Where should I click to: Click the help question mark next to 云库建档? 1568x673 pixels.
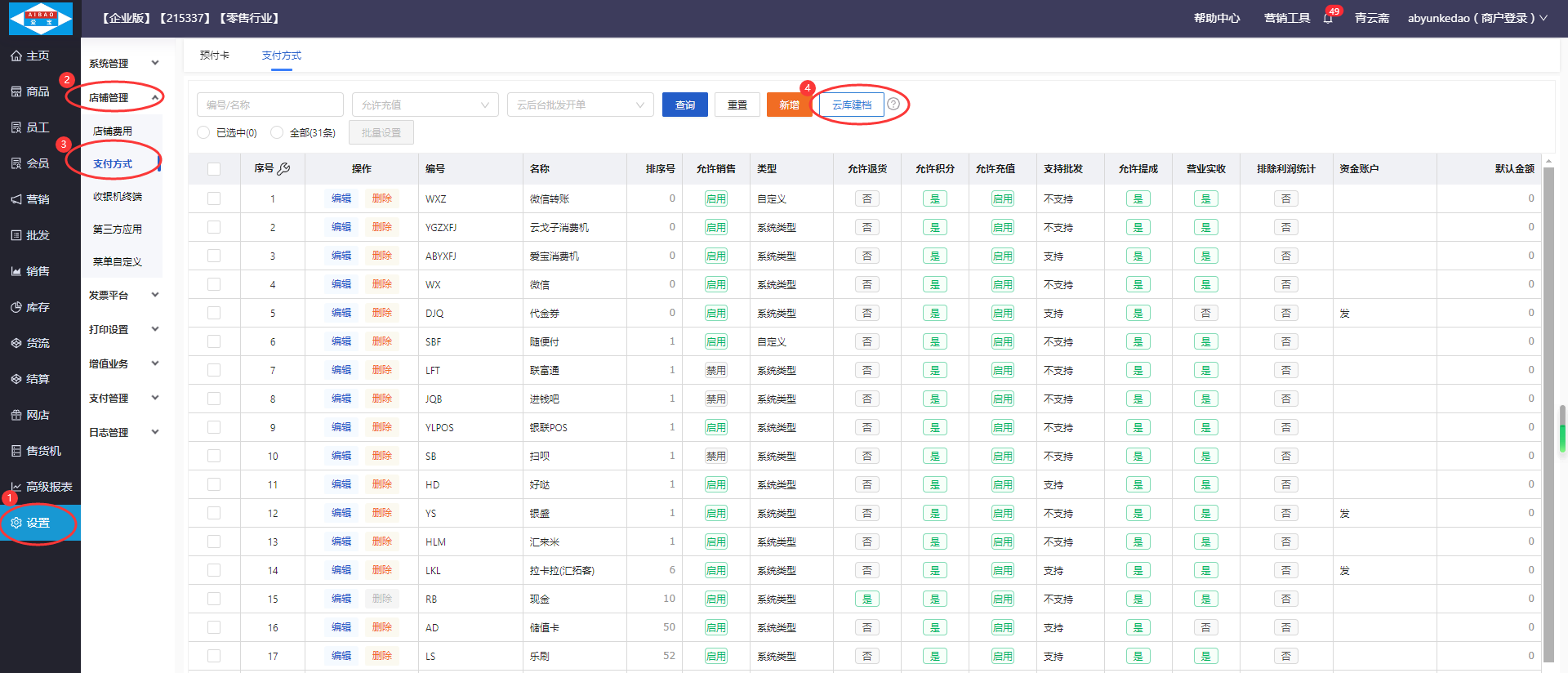[x=893, y=105]
